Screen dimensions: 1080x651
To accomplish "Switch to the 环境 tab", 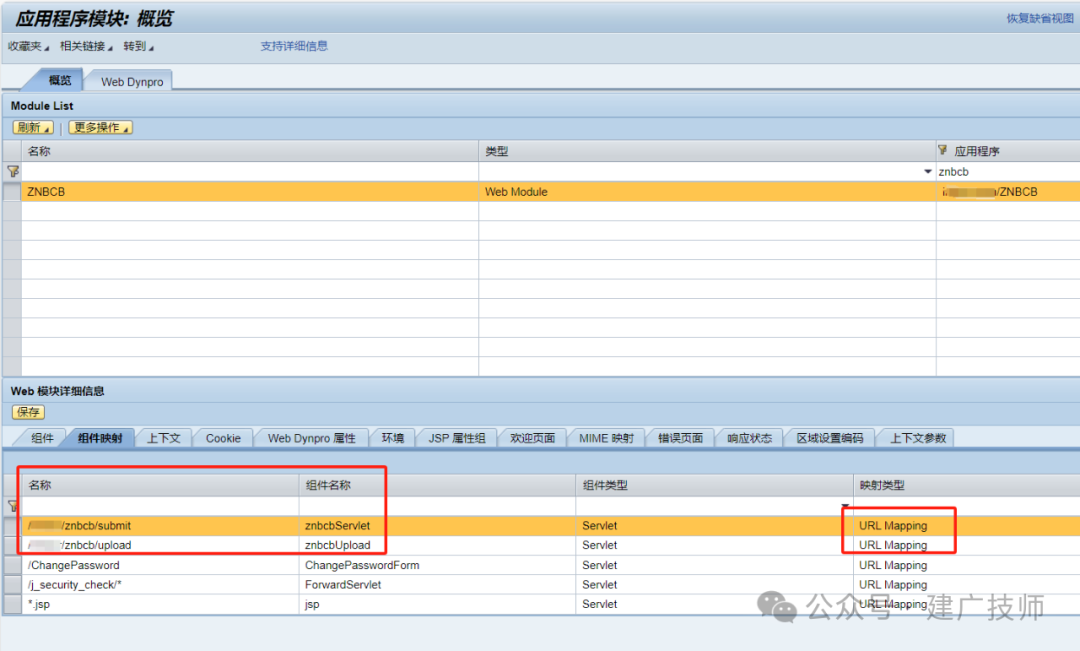I will coord(393,438).
